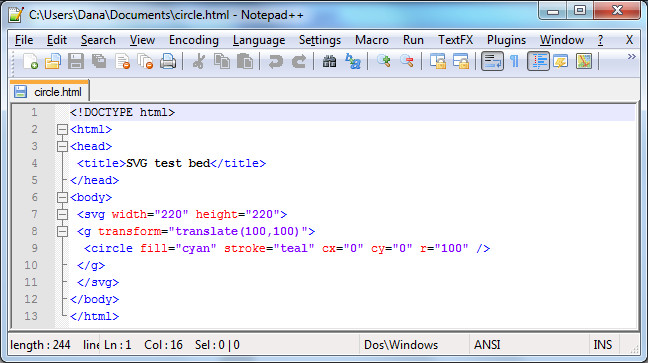The height and width of the screenshot is (363, 648).
Task: Collapse the html fold on line 2
Action: pyautogui.click(x=62, y=129)
